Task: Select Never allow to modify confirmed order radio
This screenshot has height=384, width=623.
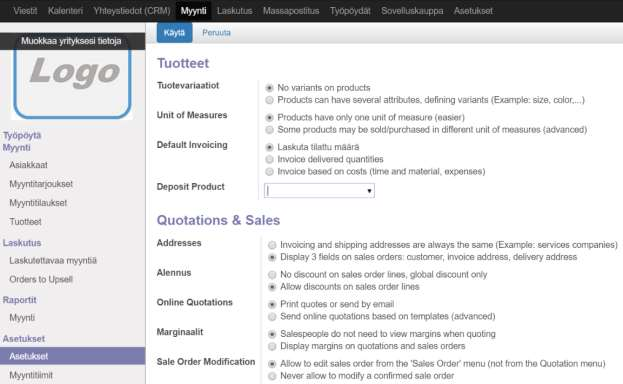Action: tap(272, 376)
